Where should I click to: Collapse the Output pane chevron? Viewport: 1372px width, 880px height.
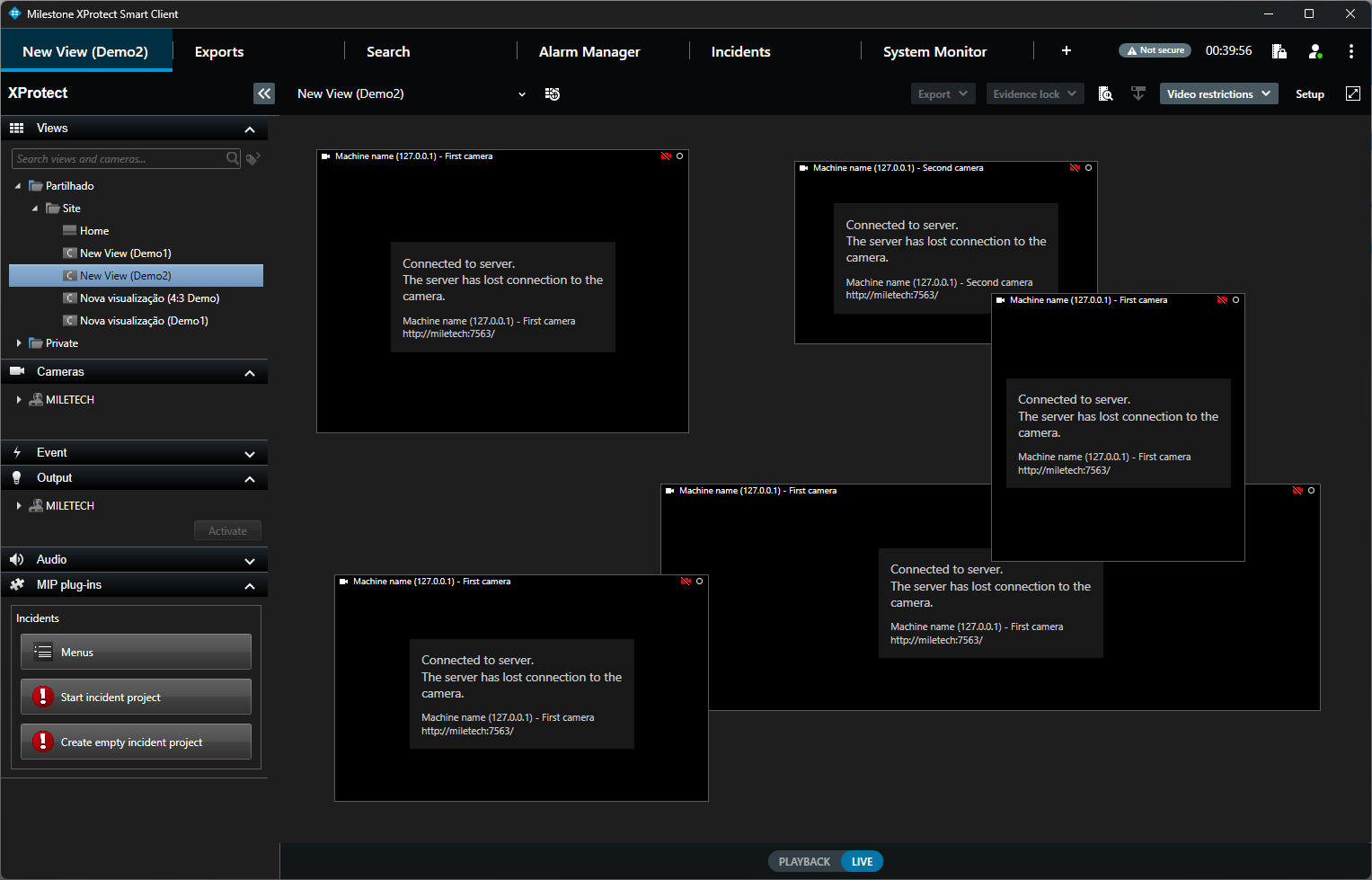tap(250, 479)
